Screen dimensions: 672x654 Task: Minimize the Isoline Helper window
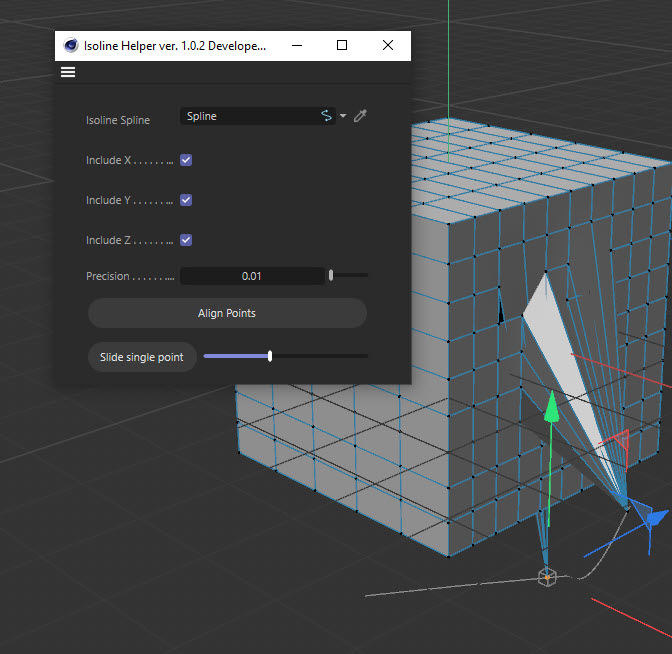297,45
